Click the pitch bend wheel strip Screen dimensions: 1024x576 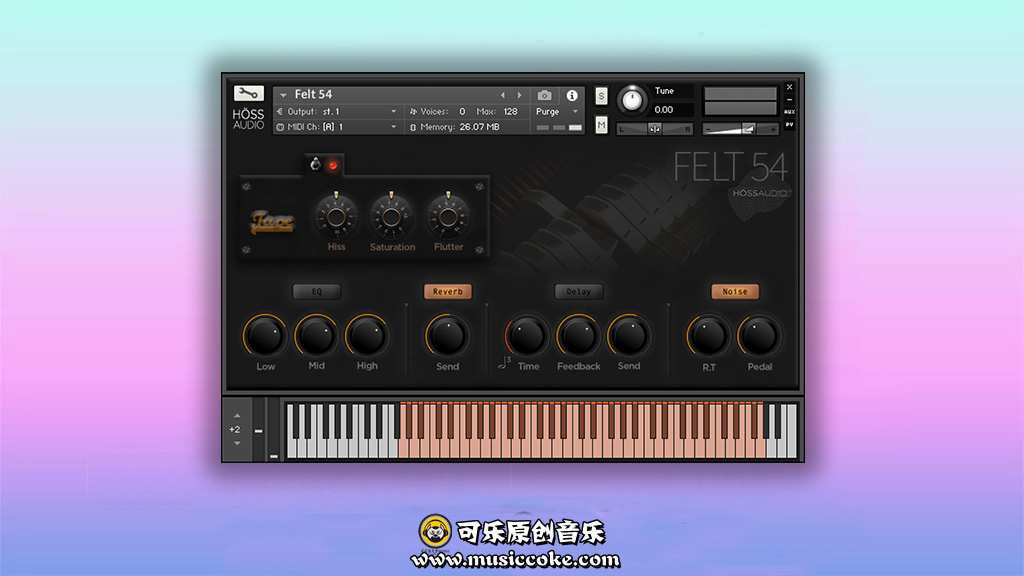259,429
